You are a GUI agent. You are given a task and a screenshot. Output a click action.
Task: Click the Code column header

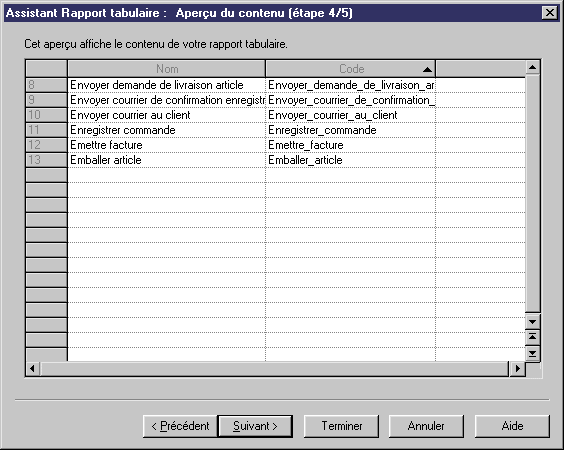click(x=351, y=69)
